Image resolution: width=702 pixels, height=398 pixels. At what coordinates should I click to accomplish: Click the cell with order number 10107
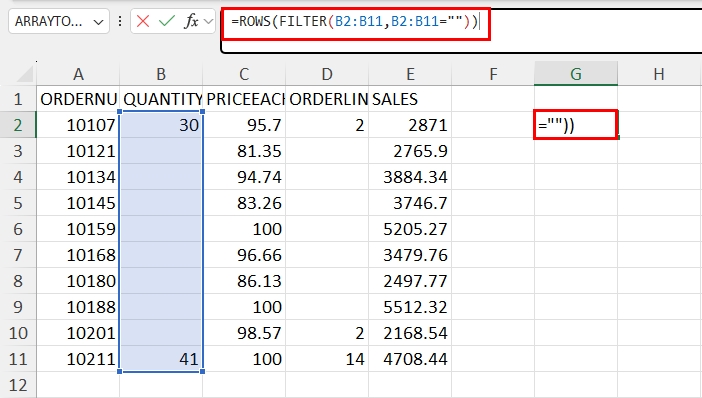point(78,125)
